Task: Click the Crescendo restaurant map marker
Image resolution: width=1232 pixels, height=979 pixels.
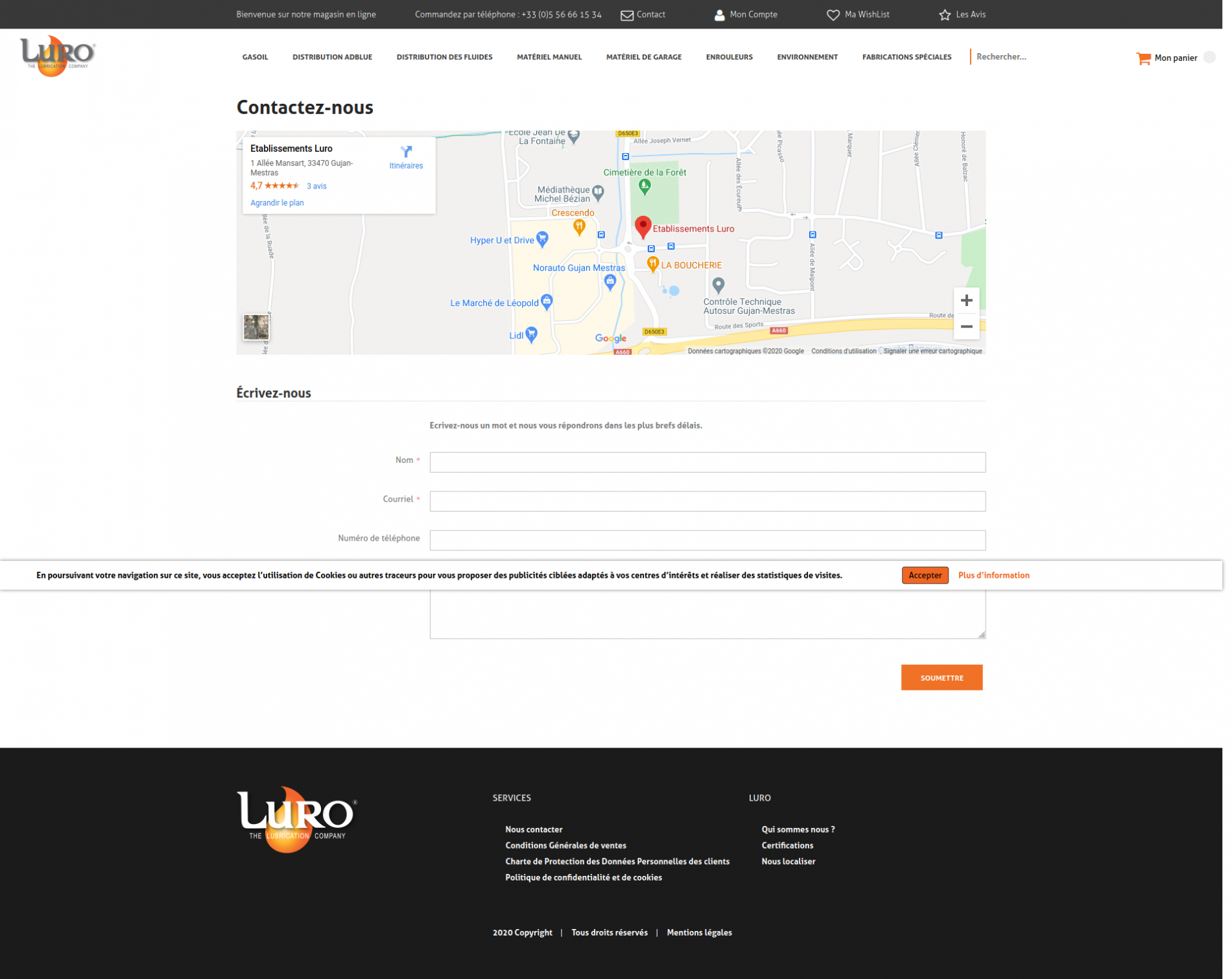Action: (579, 227)
